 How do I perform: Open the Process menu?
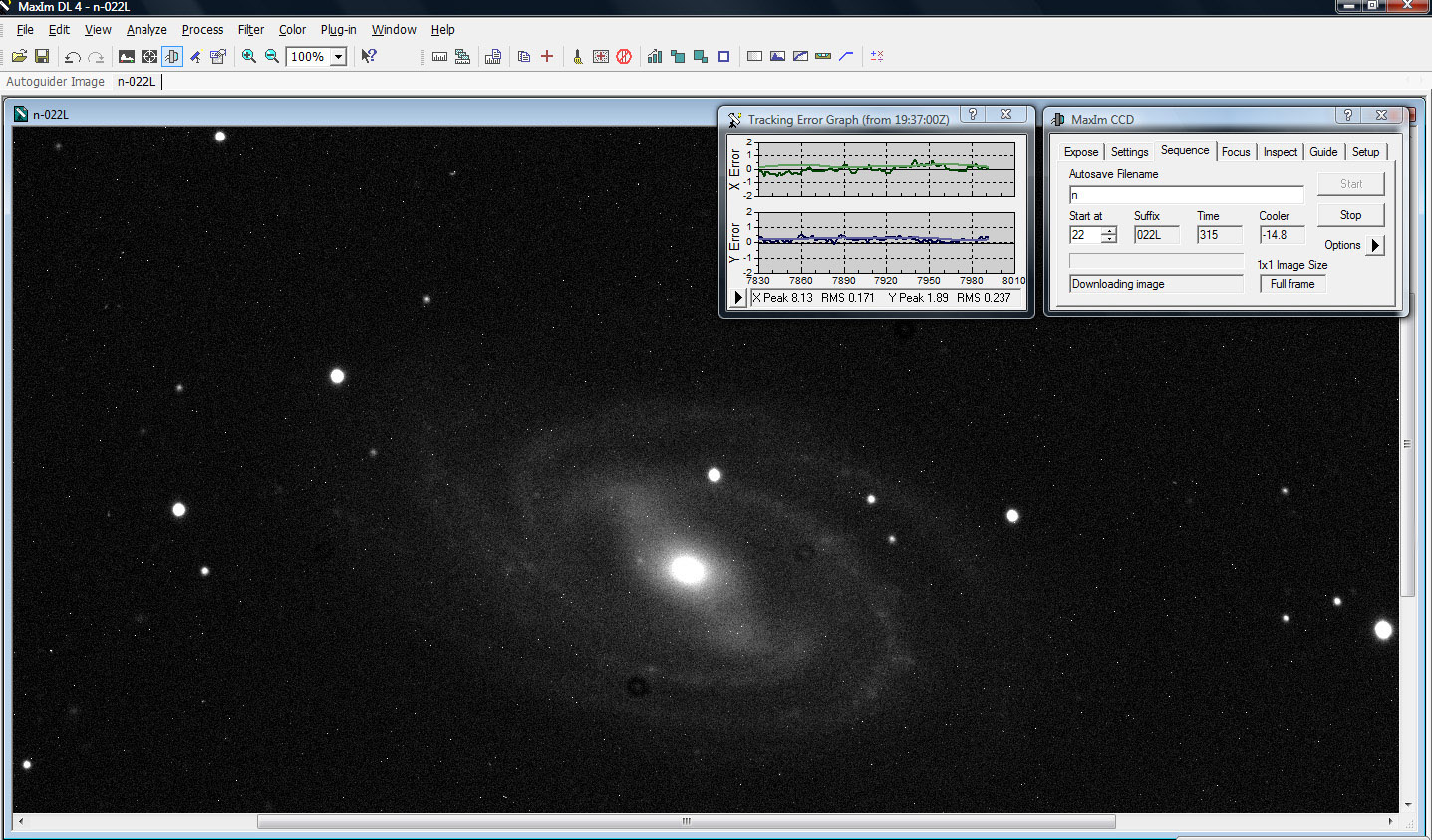coord(202,30)
